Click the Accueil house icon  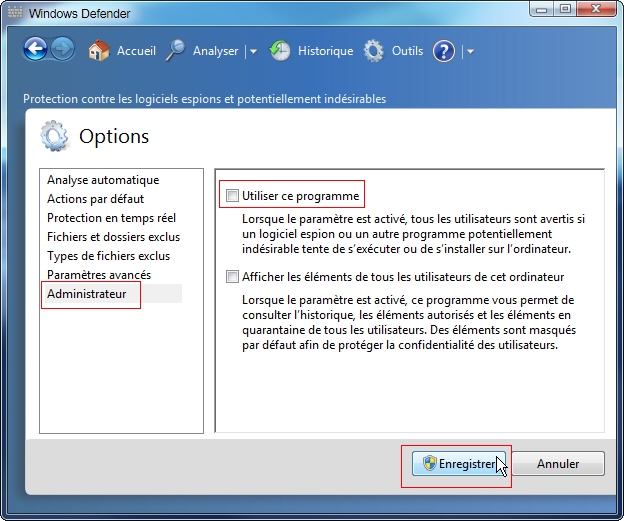click(99, 51)
